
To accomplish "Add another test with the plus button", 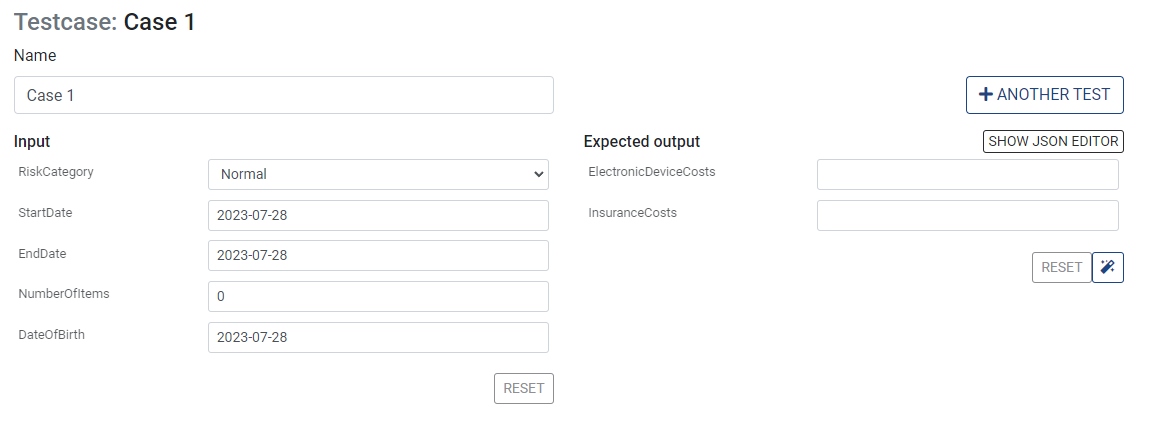I will coord(1044,95).
